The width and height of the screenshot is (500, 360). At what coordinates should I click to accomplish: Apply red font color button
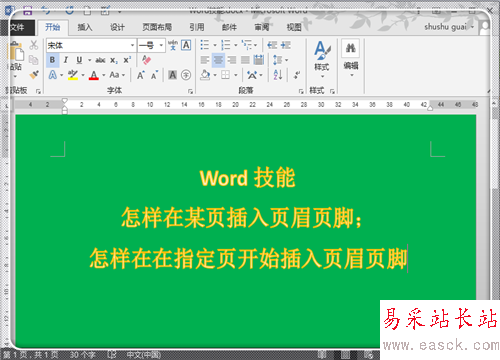[x=94, y=75]
